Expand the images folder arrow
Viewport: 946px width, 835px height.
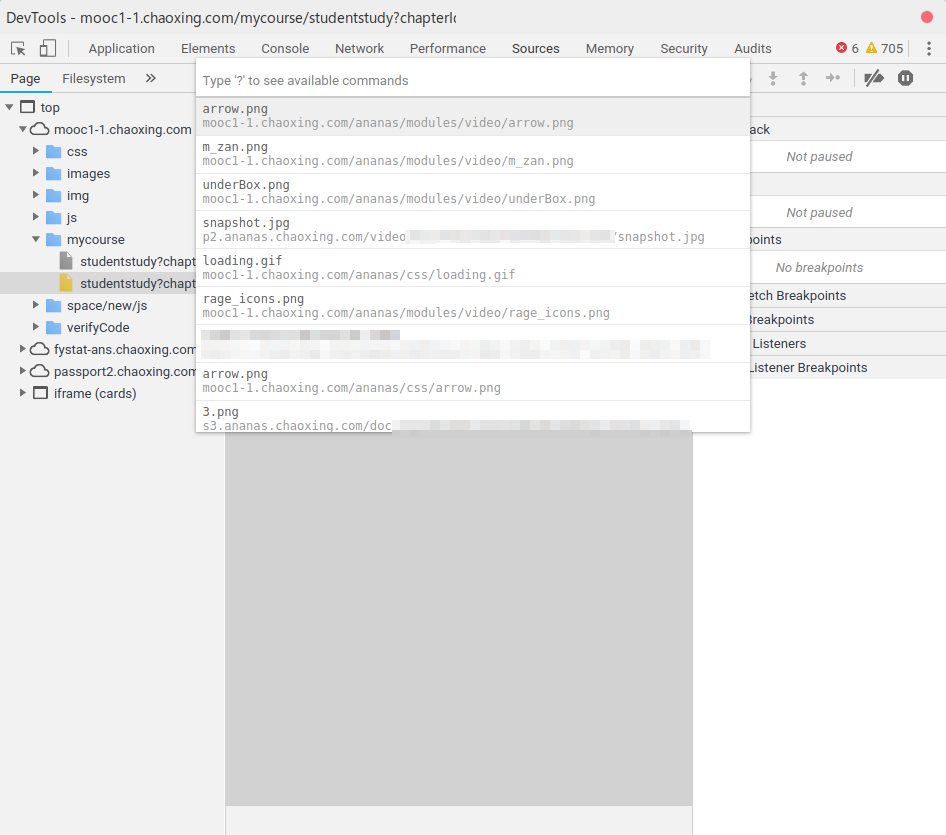point(36,173)
